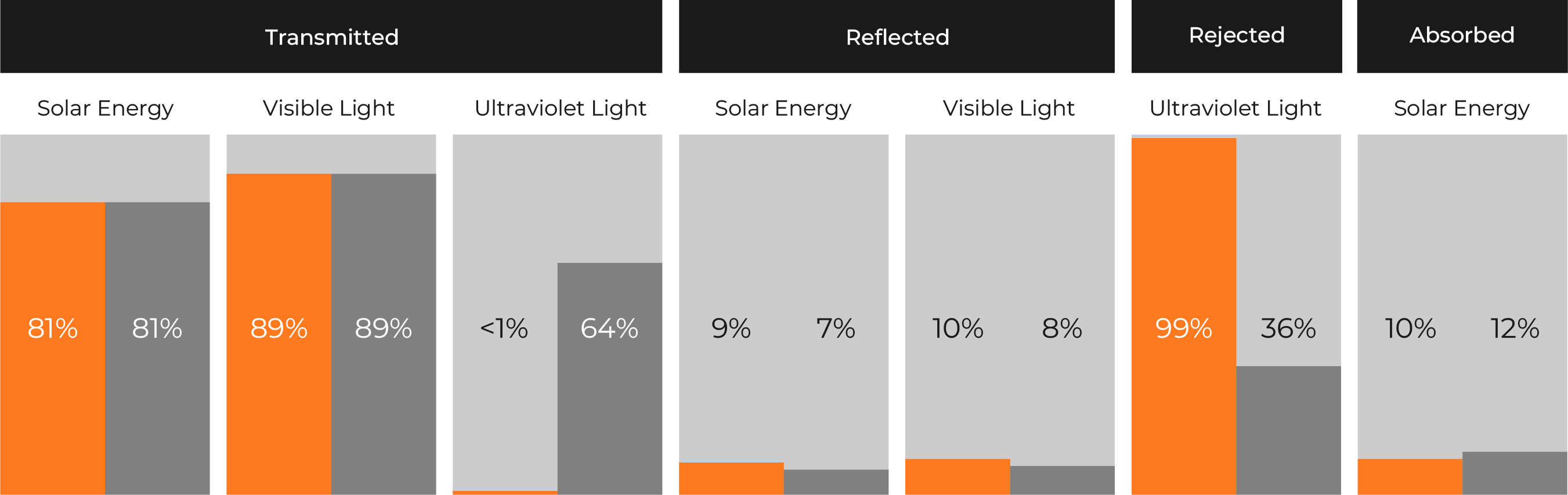Open the Rejected header section
The width and height of the screenshot is (1568, 495).
1236,37
